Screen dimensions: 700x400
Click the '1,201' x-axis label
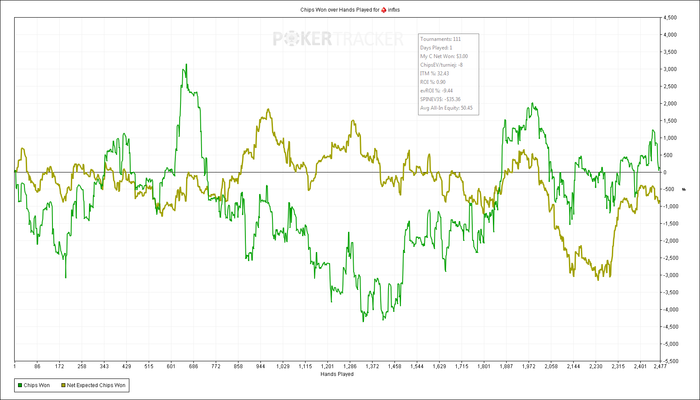(x=328, y=367)
